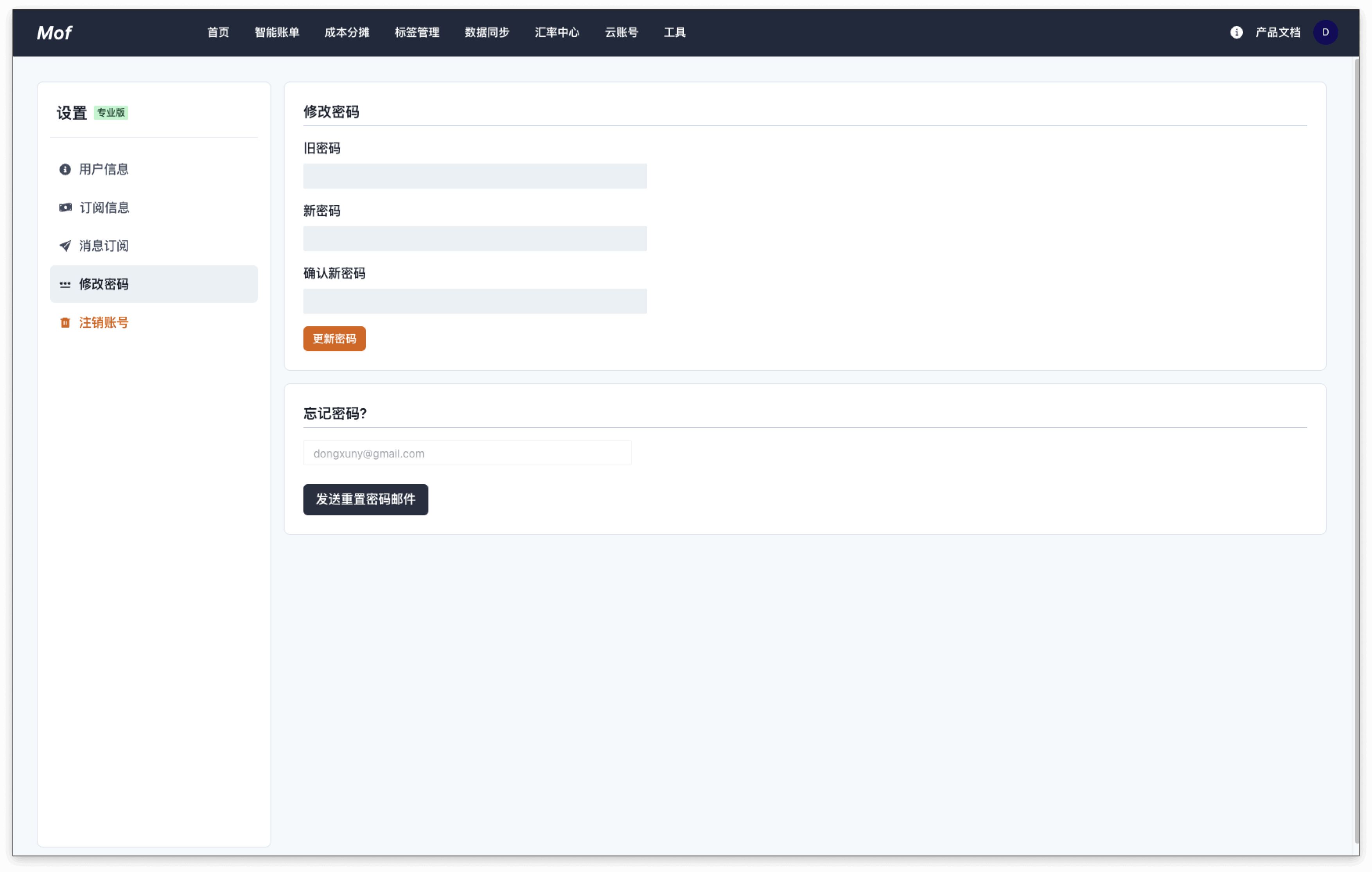The width and height of the screenshot is (1372, 872).
Task: Click the email field under 忘记密码
Action: pos(467,453)
